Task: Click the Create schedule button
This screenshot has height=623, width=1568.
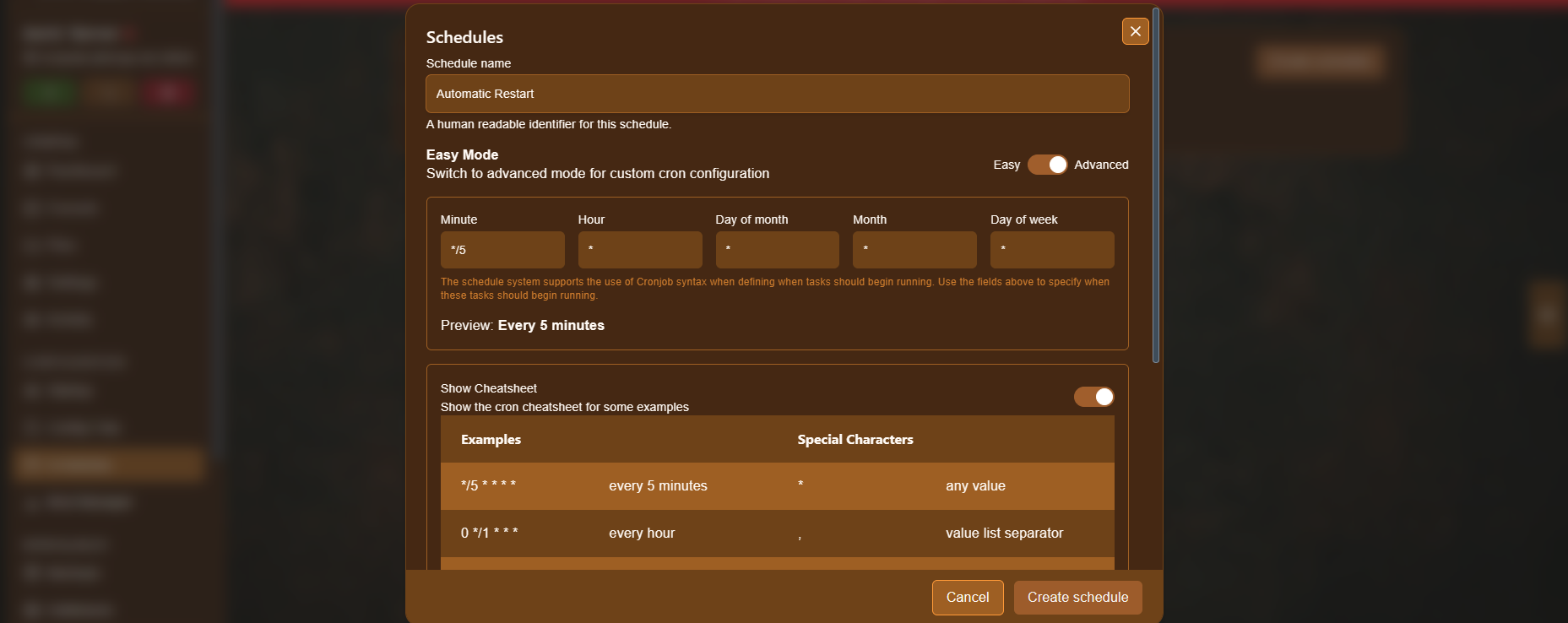Action: (1077, 598)
